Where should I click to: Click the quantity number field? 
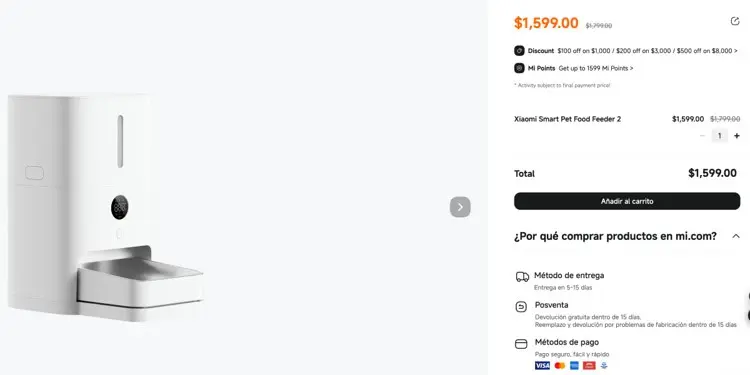pyautogui.click(x=719, y=136)
